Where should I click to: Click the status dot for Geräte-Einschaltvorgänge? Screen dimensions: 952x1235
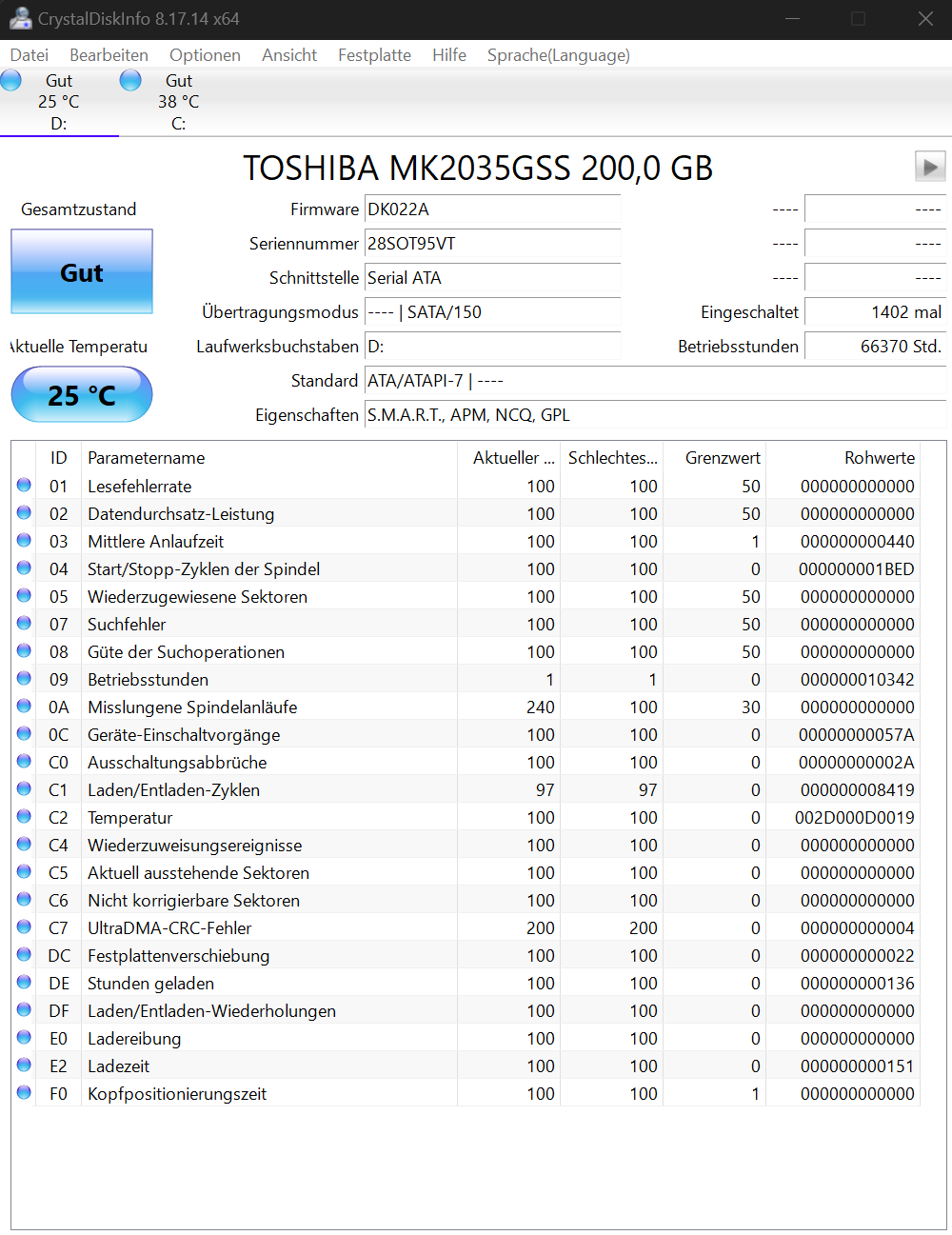(24, 733)
